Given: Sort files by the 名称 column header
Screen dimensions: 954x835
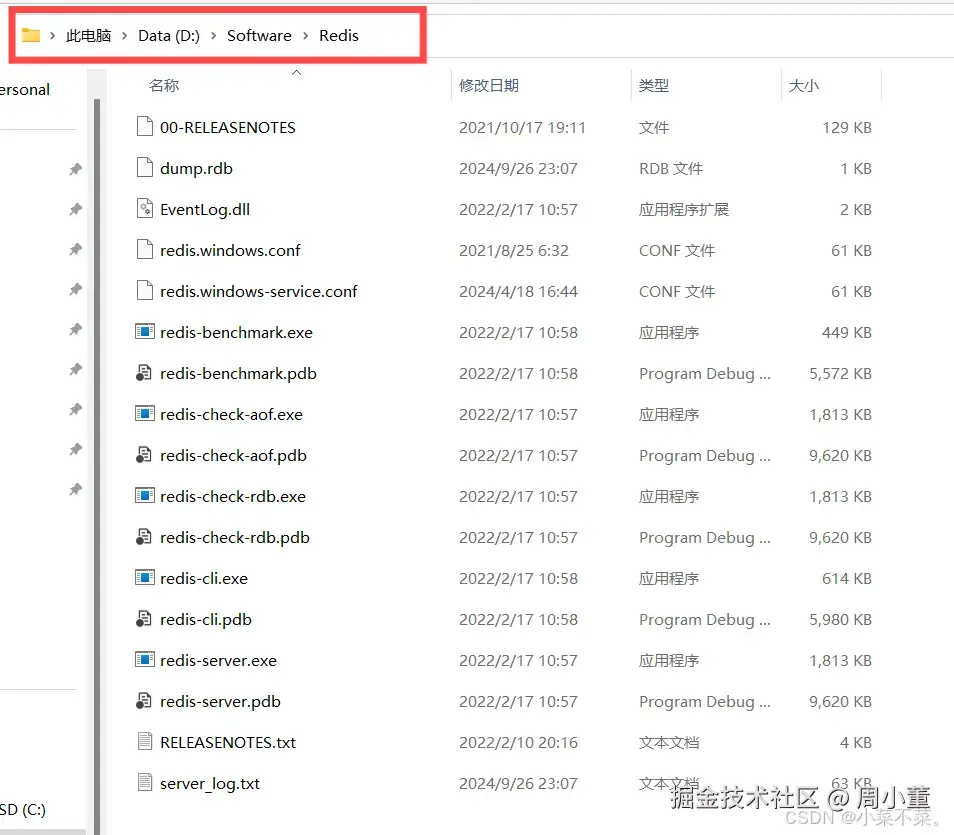Looking at the screenshot, I should (164, 85).
